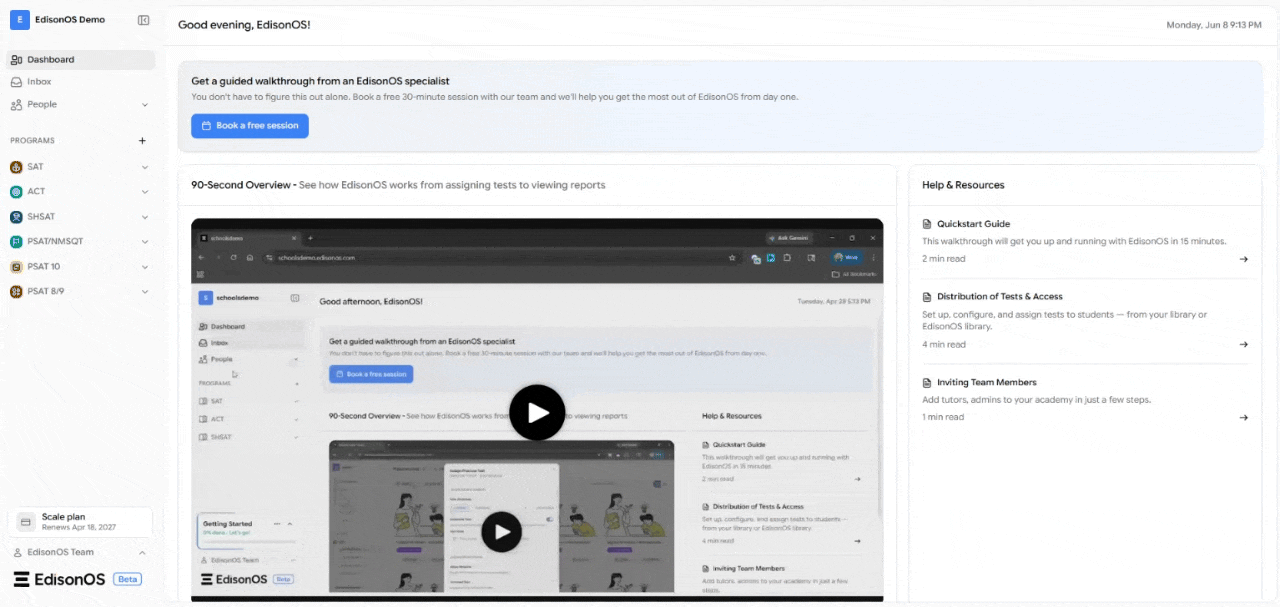1280x607 pixels.
Task: Click the arrow for Quickstart Guide
Action: click(1243, 259)
